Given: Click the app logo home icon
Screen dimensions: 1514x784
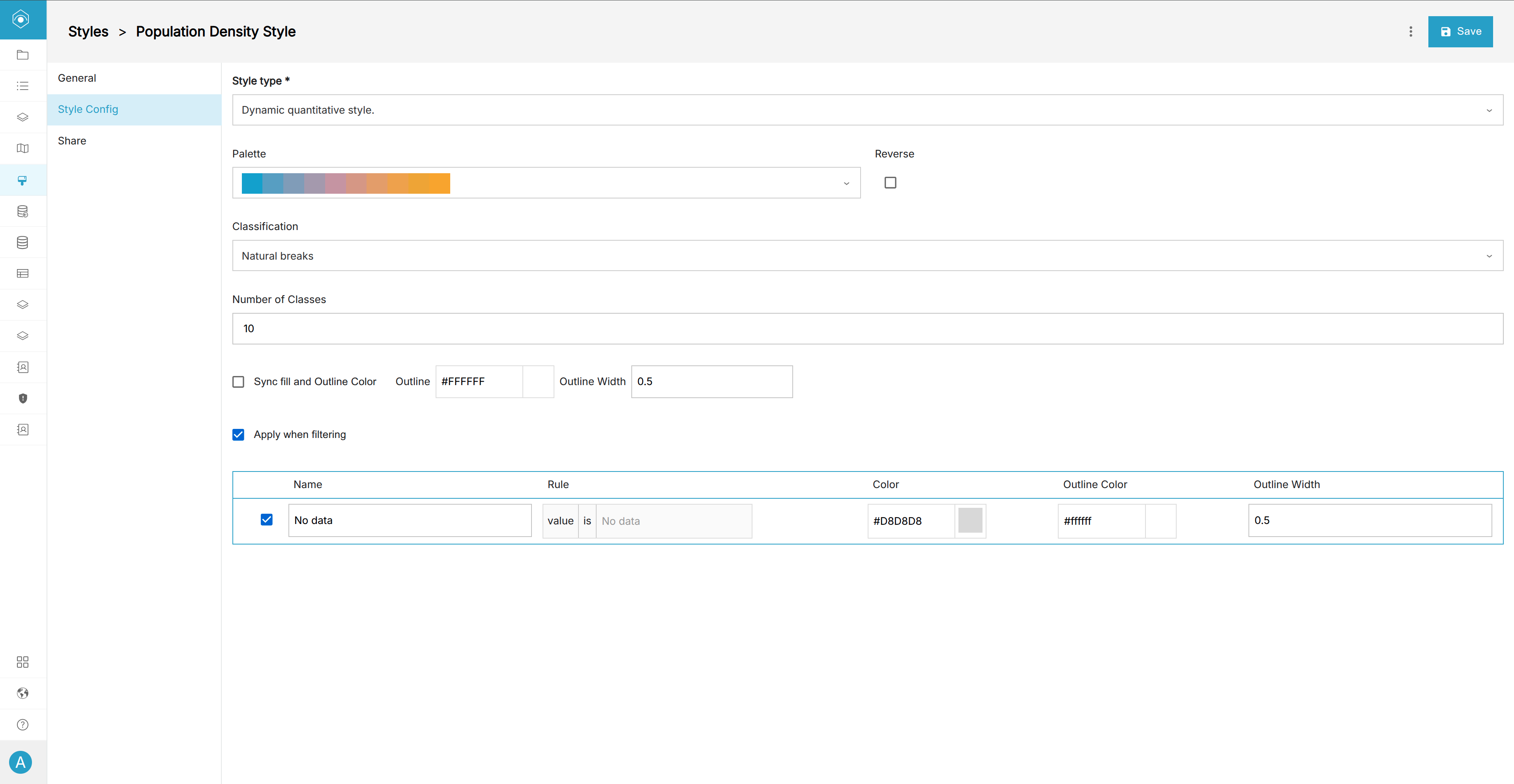Looking at the screenshot, I should click(21, 19).
